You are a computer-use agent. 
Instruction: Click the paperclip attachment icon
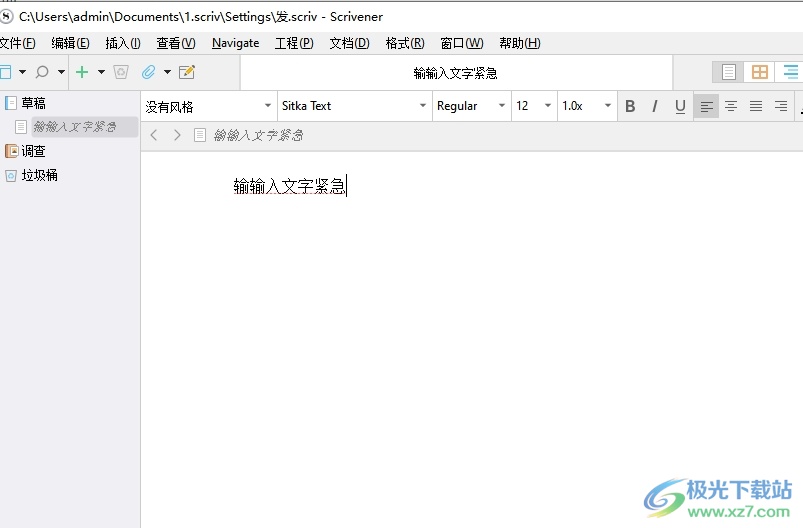148,72
